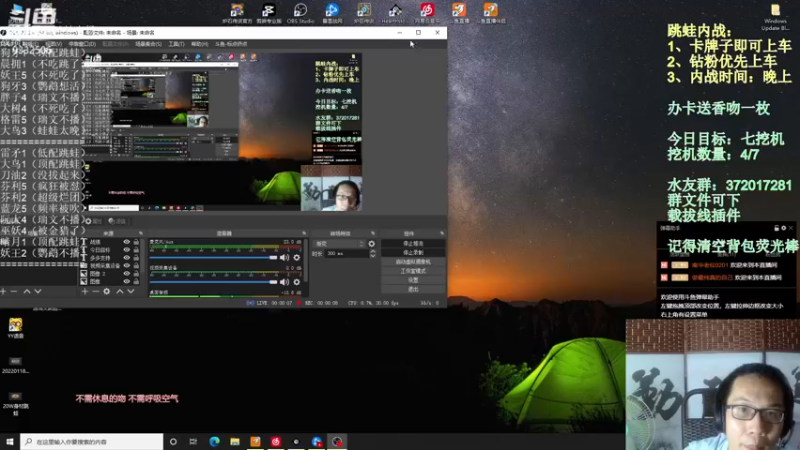
Task: Open the YY语音 desktop shortcut
Action: (x=15, y=328)
